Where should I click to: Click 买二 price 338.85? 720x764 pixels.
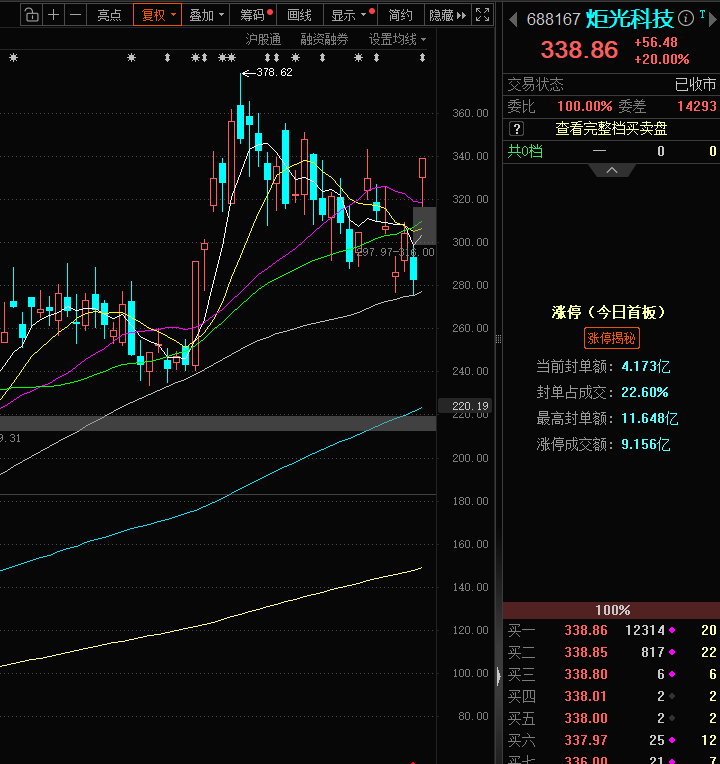(586, 652)
